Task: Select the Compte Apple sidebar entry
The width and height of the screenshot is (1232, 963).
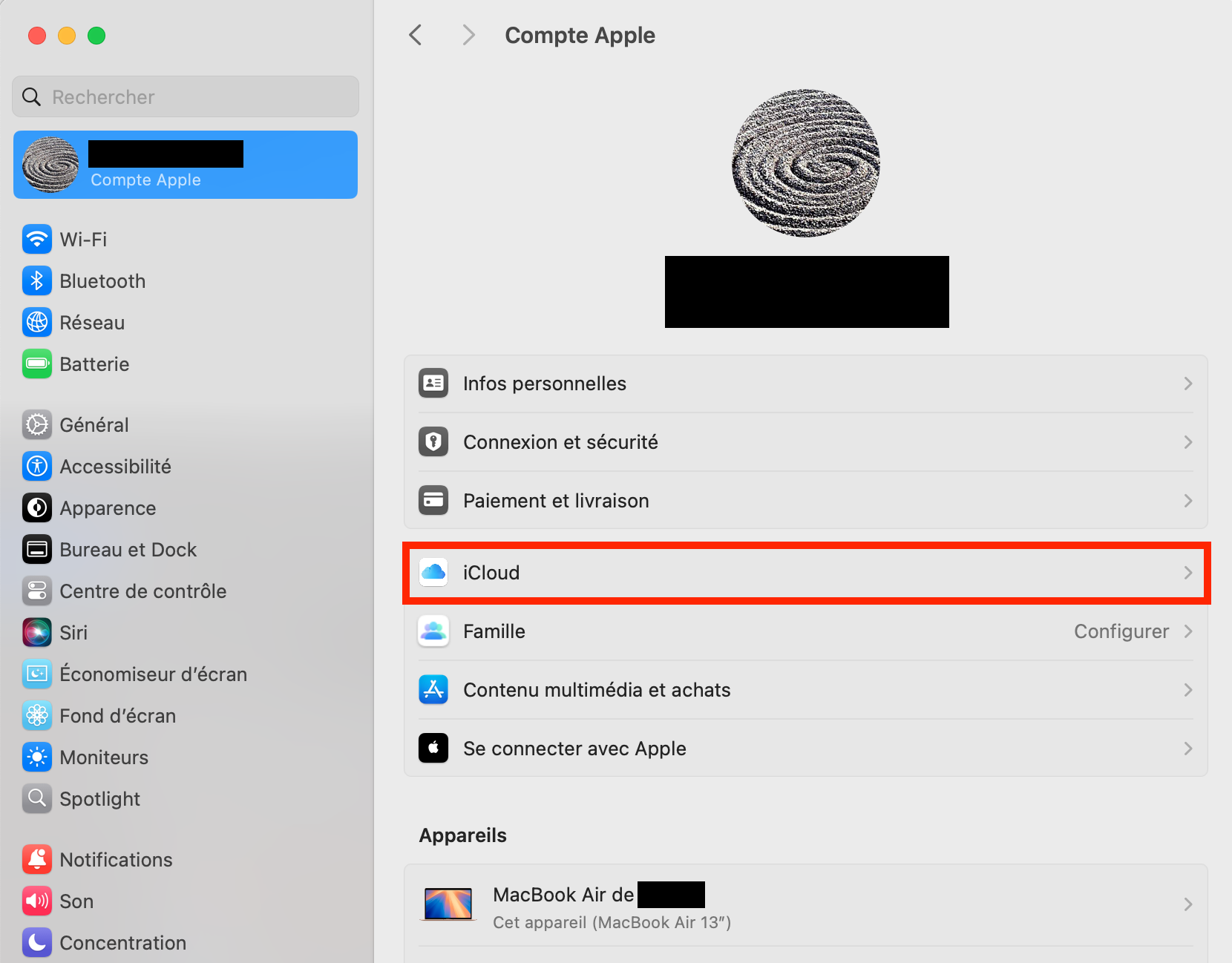Action: 186,165
